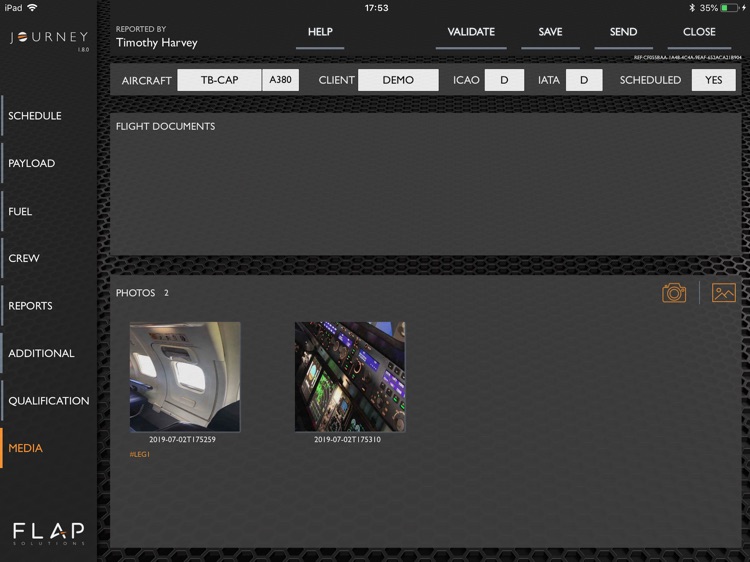The image size is (750, 562).
Task: Tap the FLAP Solutions logo
Action: click(x=49, y=534)
